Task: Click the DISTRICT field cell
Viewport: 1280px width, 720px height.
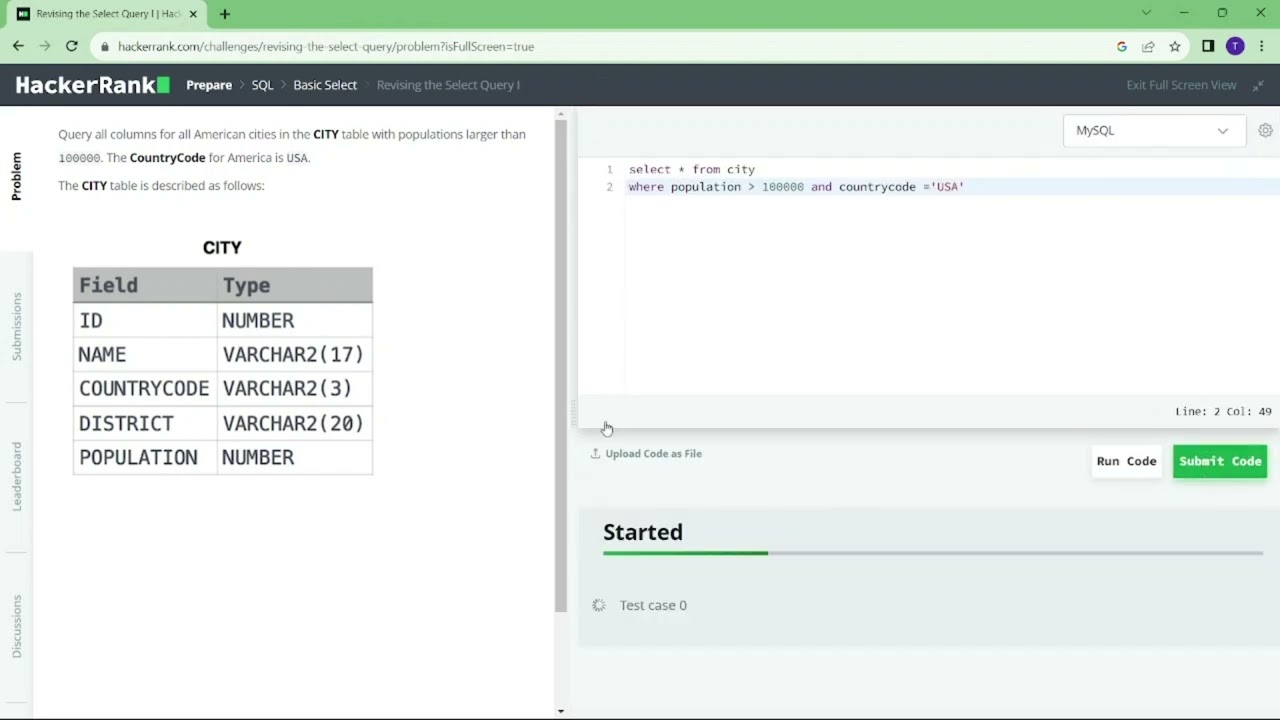Action: [x=144, y=423]
